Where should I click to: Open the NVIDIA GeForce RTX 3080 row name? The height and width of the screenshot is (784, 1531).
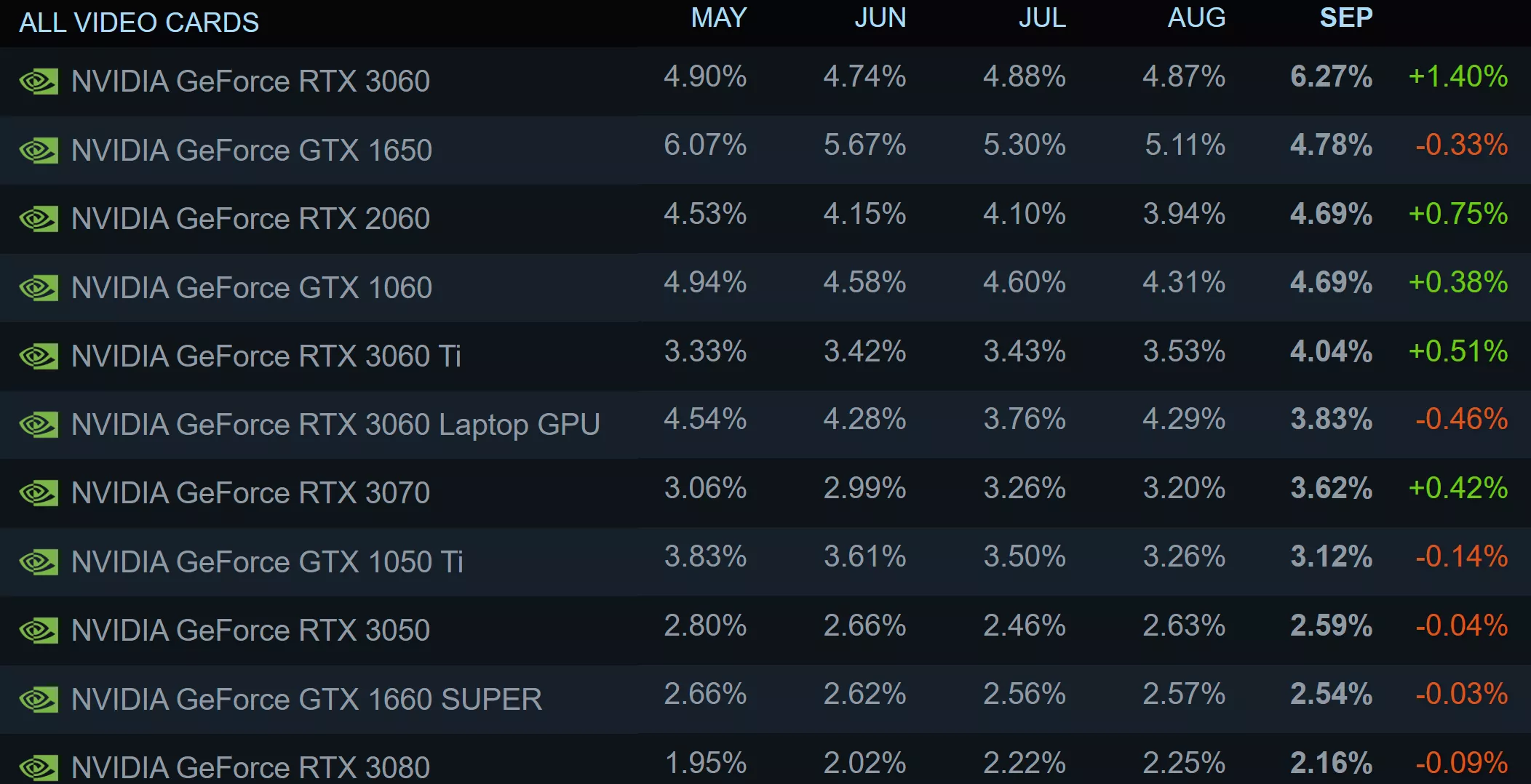pos(250,767)
